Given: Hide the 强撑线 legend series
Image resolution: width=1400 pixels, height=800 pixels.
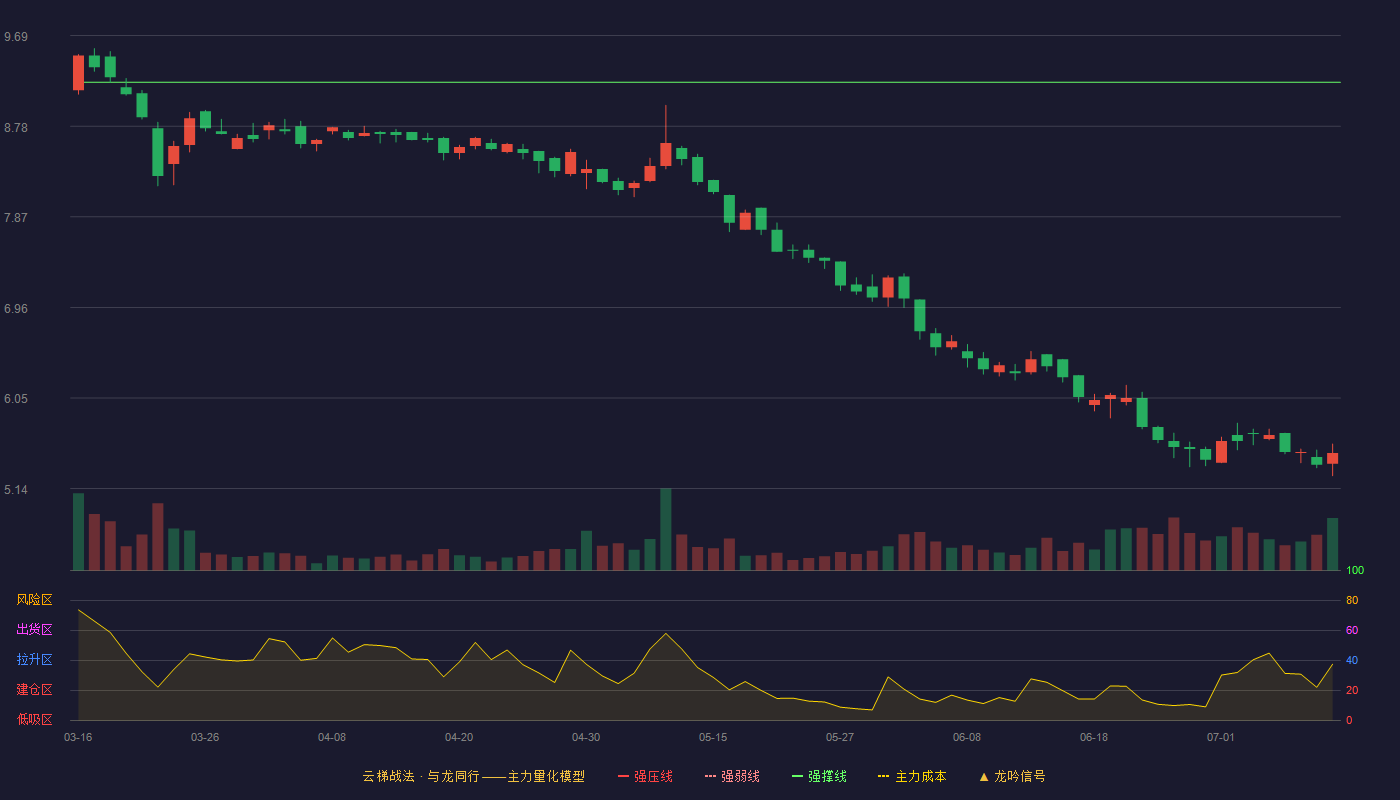Looking at the screenshot, I should click(x=819, y=776).
